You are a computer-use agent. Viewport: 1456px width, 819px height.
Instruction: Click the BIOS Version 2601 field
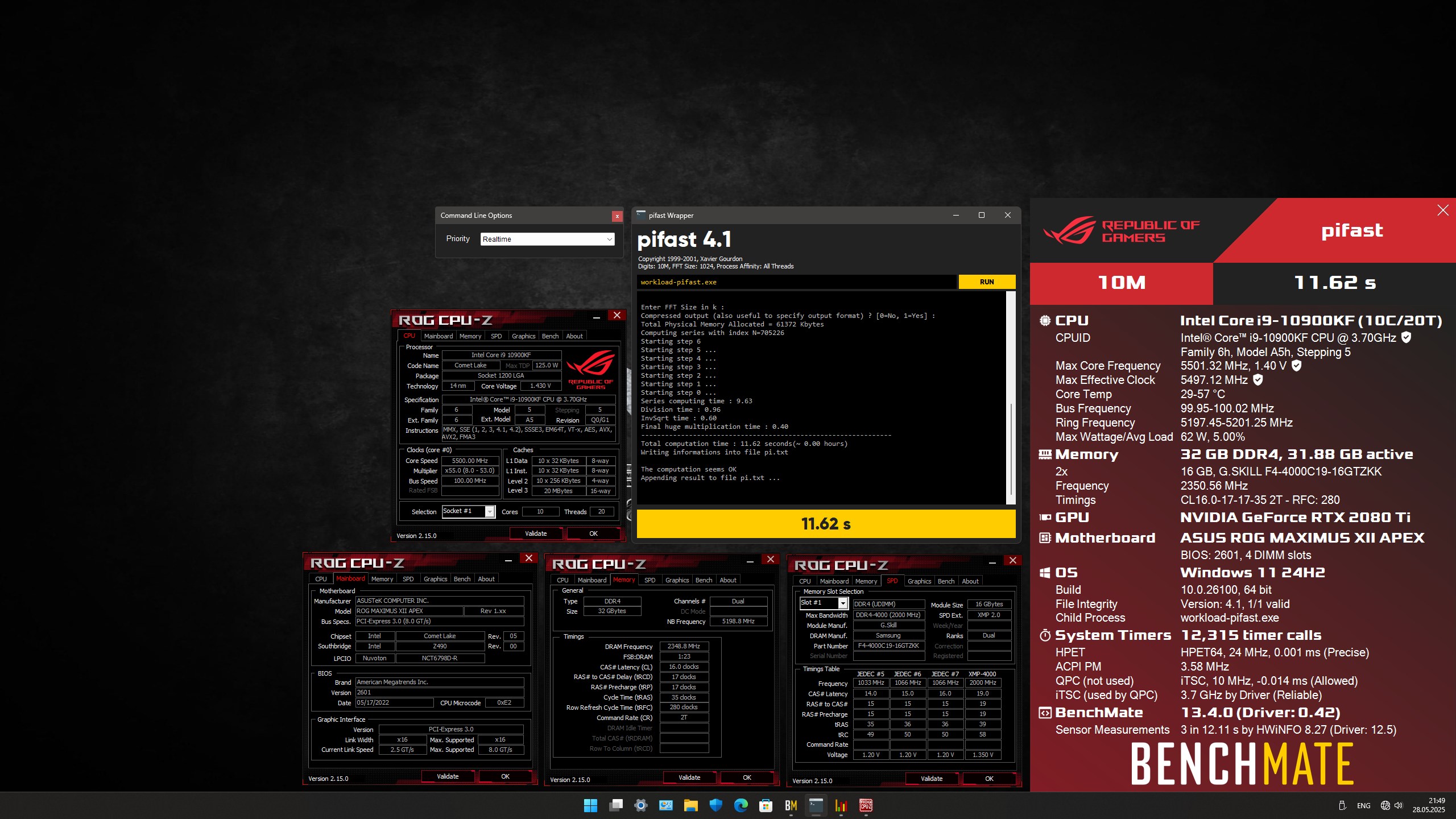tap(440, 692)
